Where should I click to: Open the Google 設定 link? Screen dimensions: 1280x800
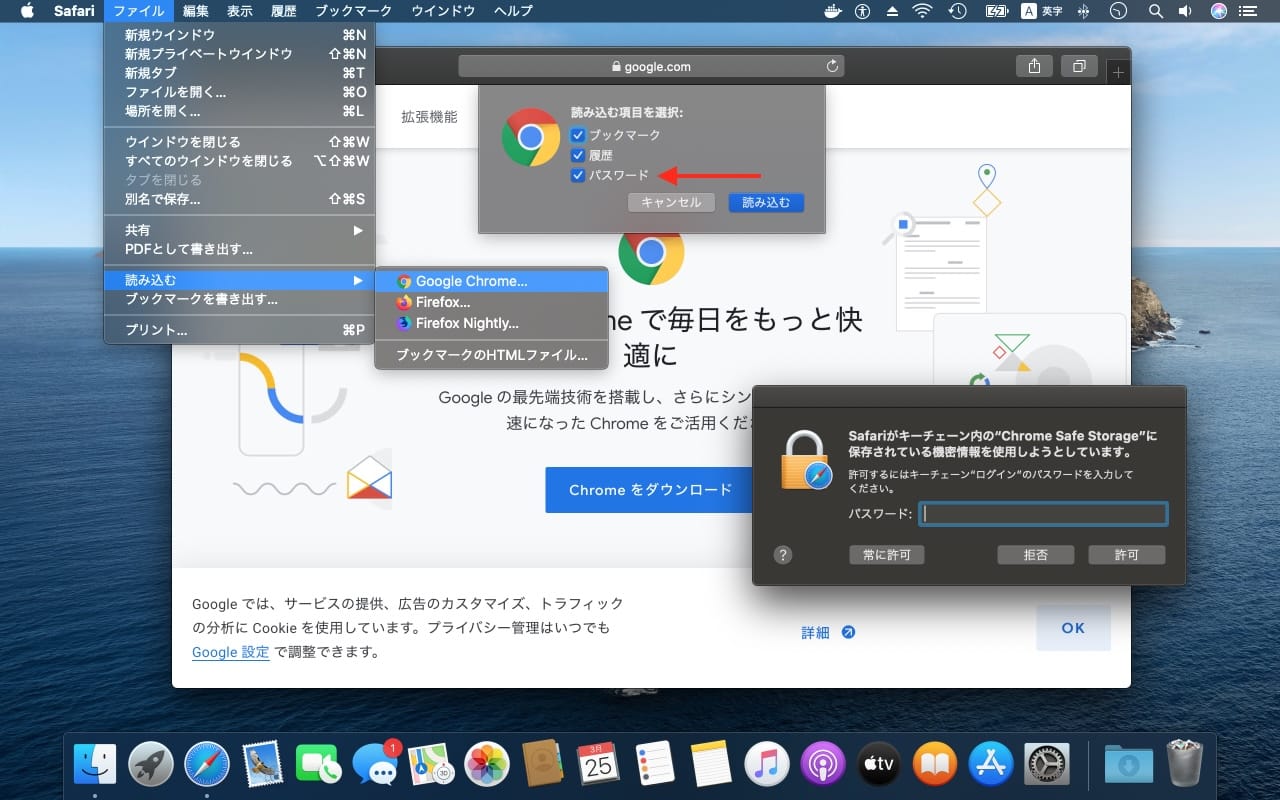(231, 652)
